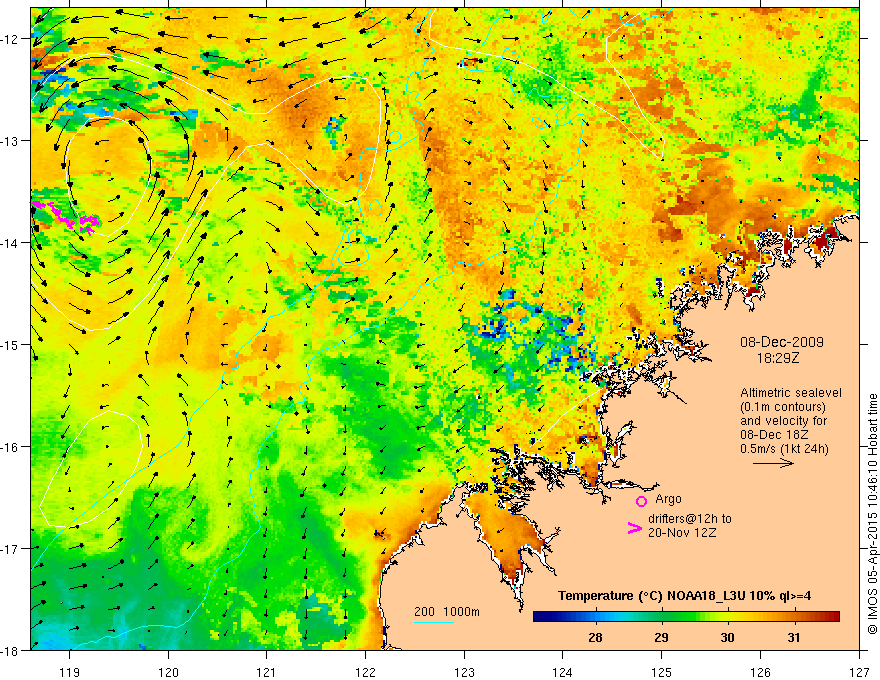Click the 29 tick label on color bar
The width and height of the screenshot is (880, 680).
pyautogui.click(x=661, y=637)
